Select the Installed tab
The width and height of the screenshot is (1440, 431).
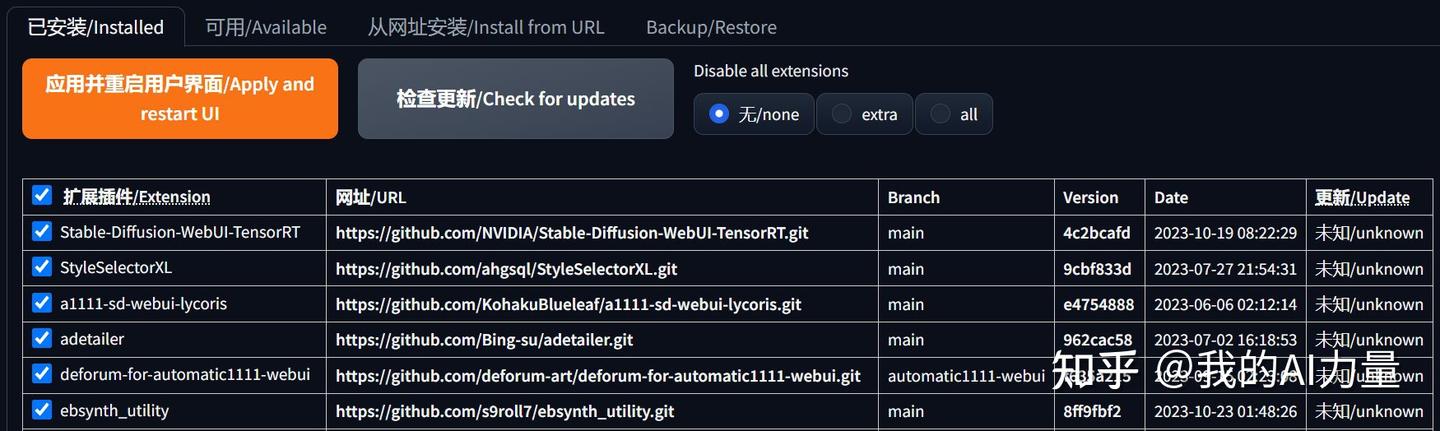tap(96, 27)
